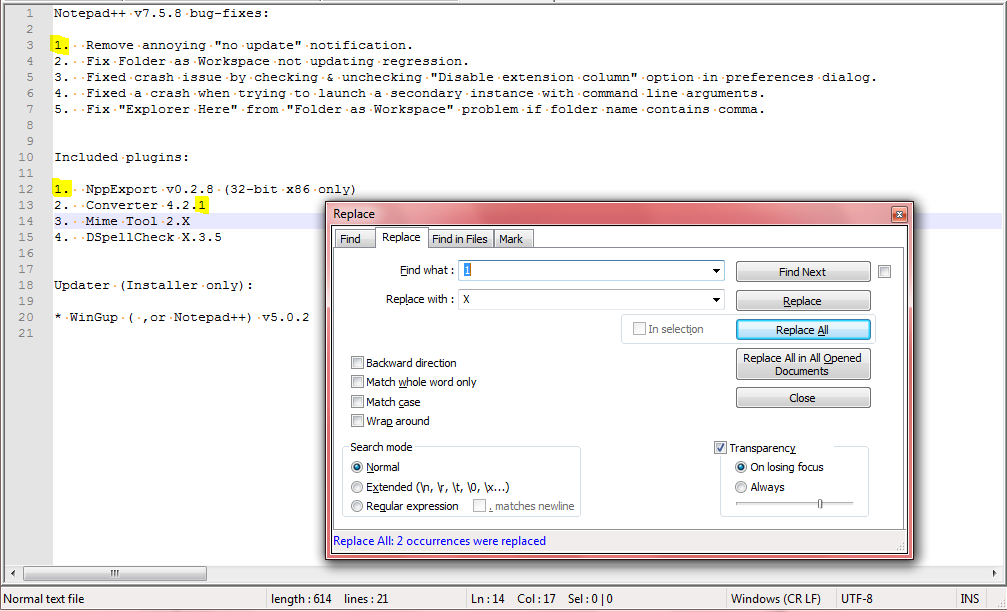Click the 'Updater (Installer only):' line
Screen dimensions: 1007x612
[153, 285]
